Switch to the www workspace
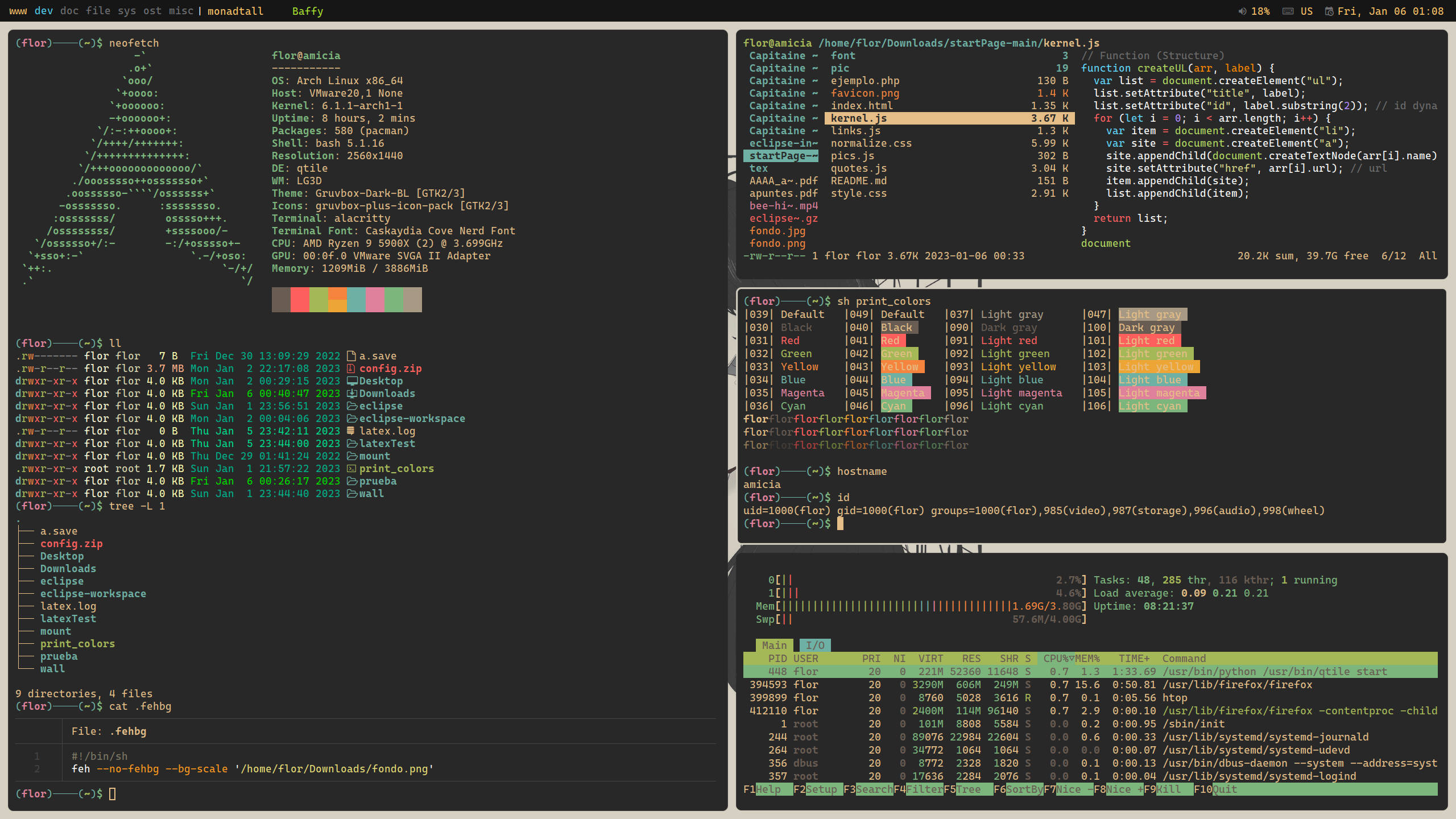Image resolution: width=1456 pixels, height=819 pixels. pos(18,11)
